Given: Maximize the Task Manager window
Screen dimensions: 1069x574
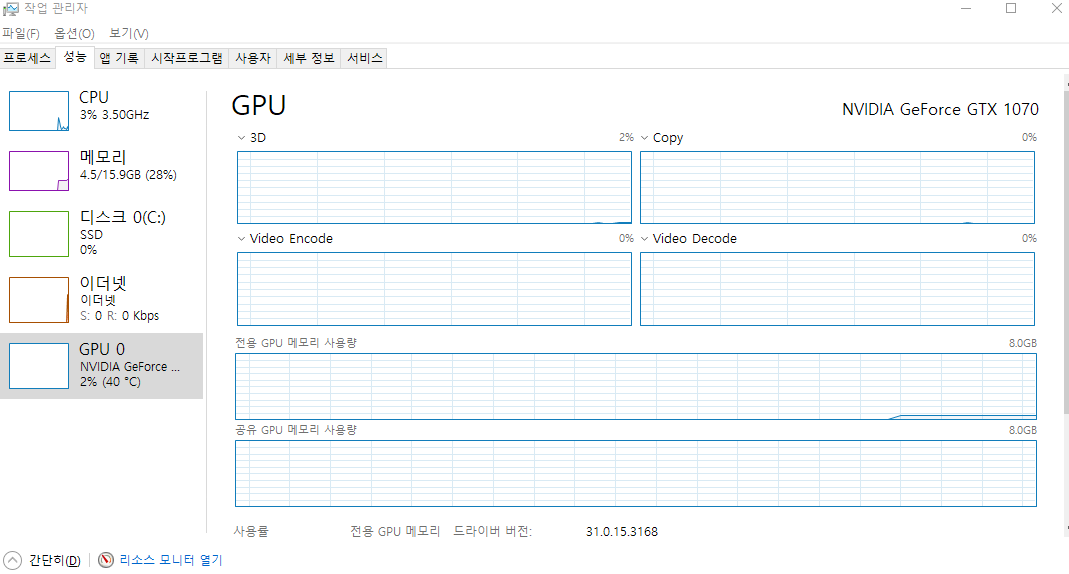Looking at the screenshot, I should [1011, 8].
